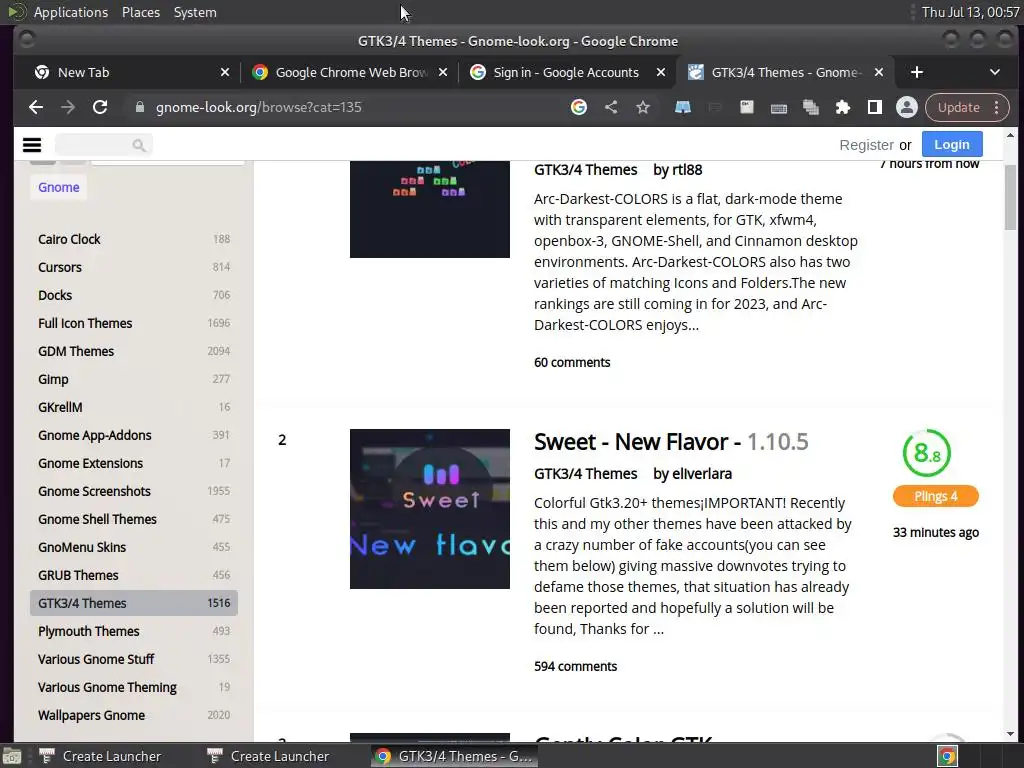Share this page via the share icon
The image size is (1024, 768).
611,107
